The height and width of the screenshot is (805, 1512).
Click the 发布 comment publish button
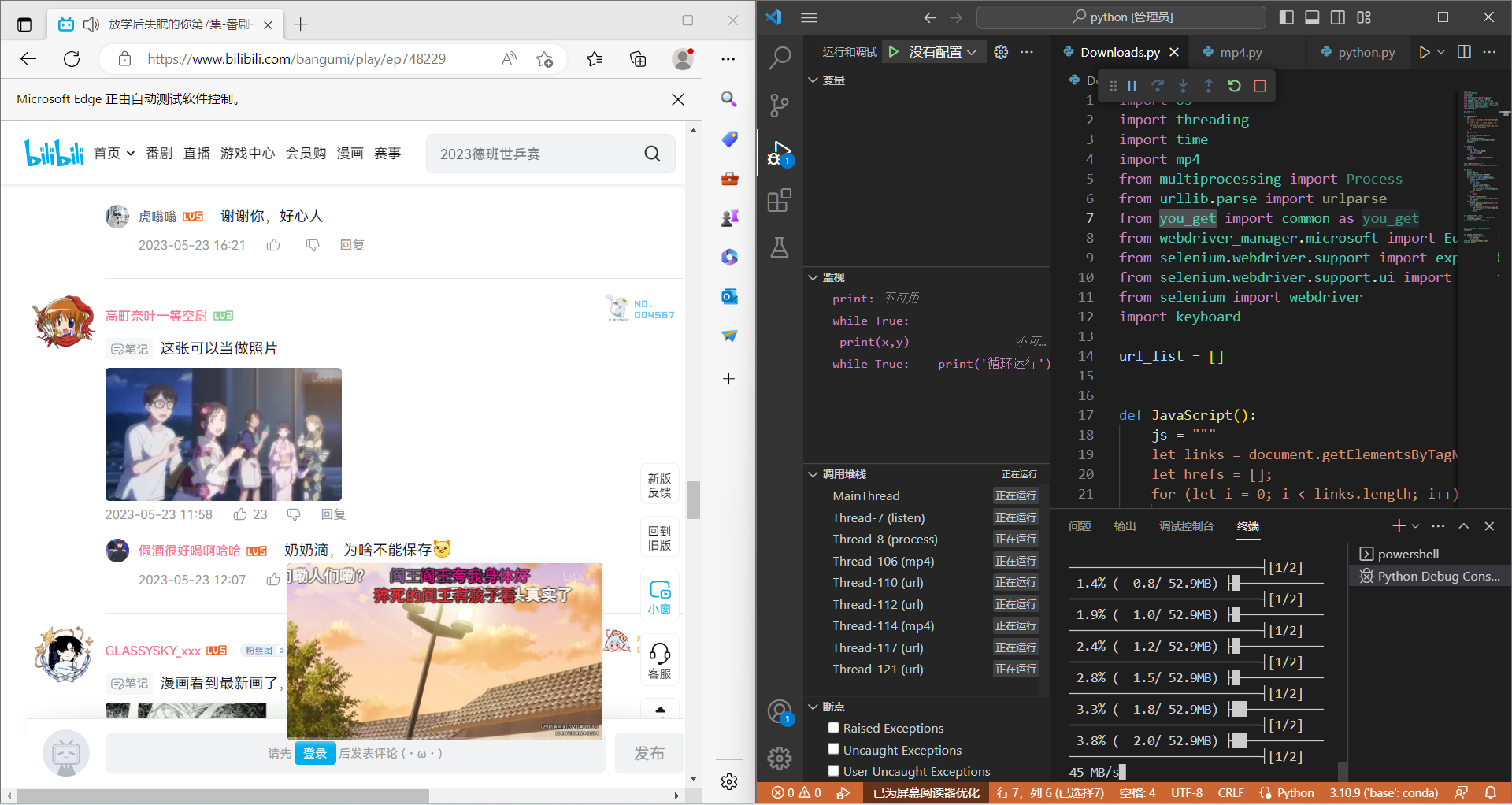[649, 753]
